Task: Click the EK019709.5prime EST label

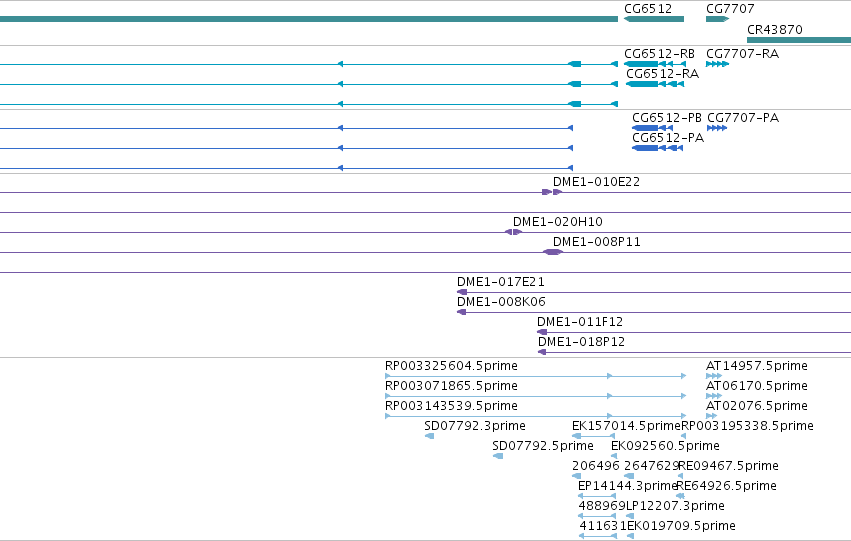Action: coord(681,527)
